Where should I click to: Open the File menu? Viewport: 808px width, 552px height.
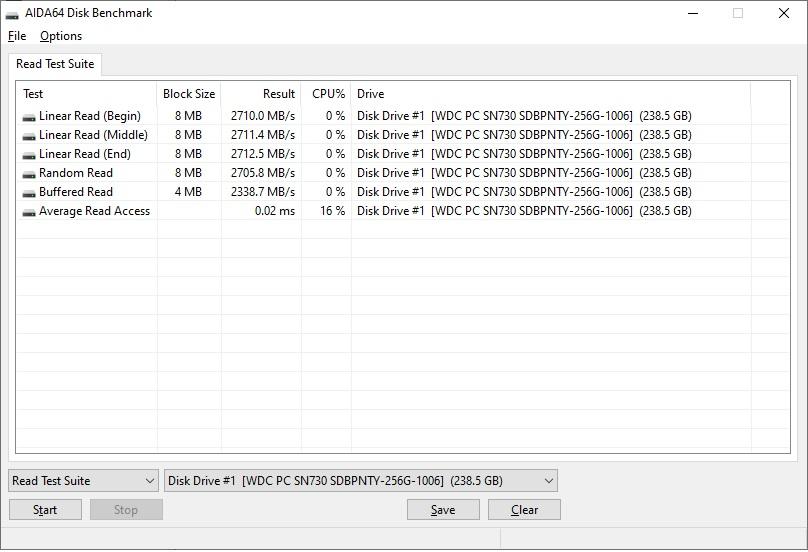click(x=17, y=36)
